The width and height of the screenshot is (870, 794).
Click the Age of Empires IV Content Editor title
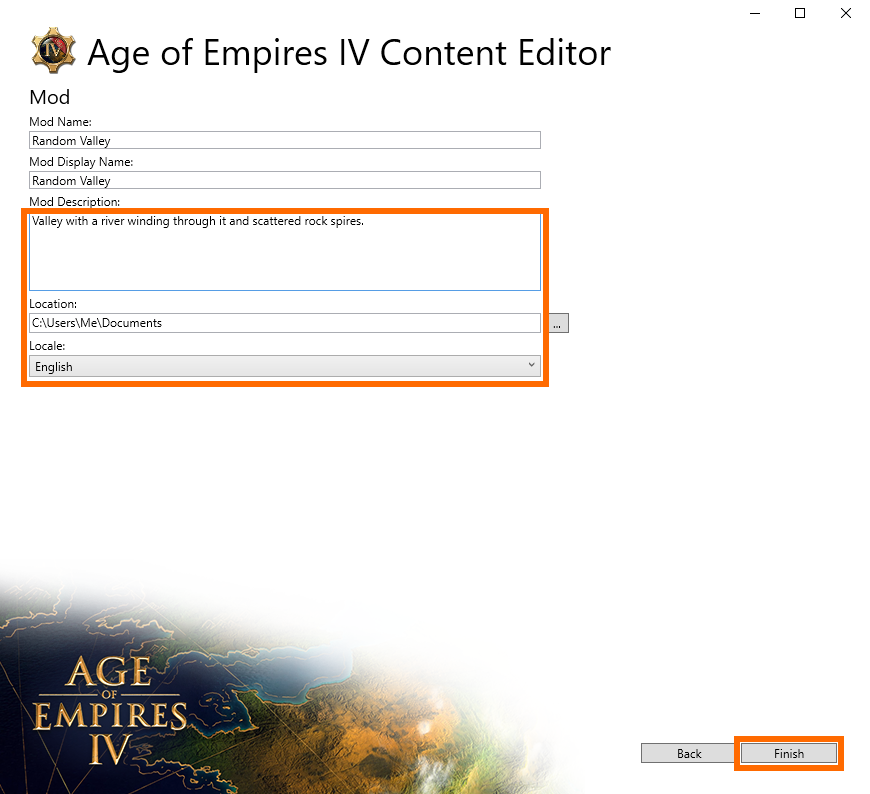349,53
